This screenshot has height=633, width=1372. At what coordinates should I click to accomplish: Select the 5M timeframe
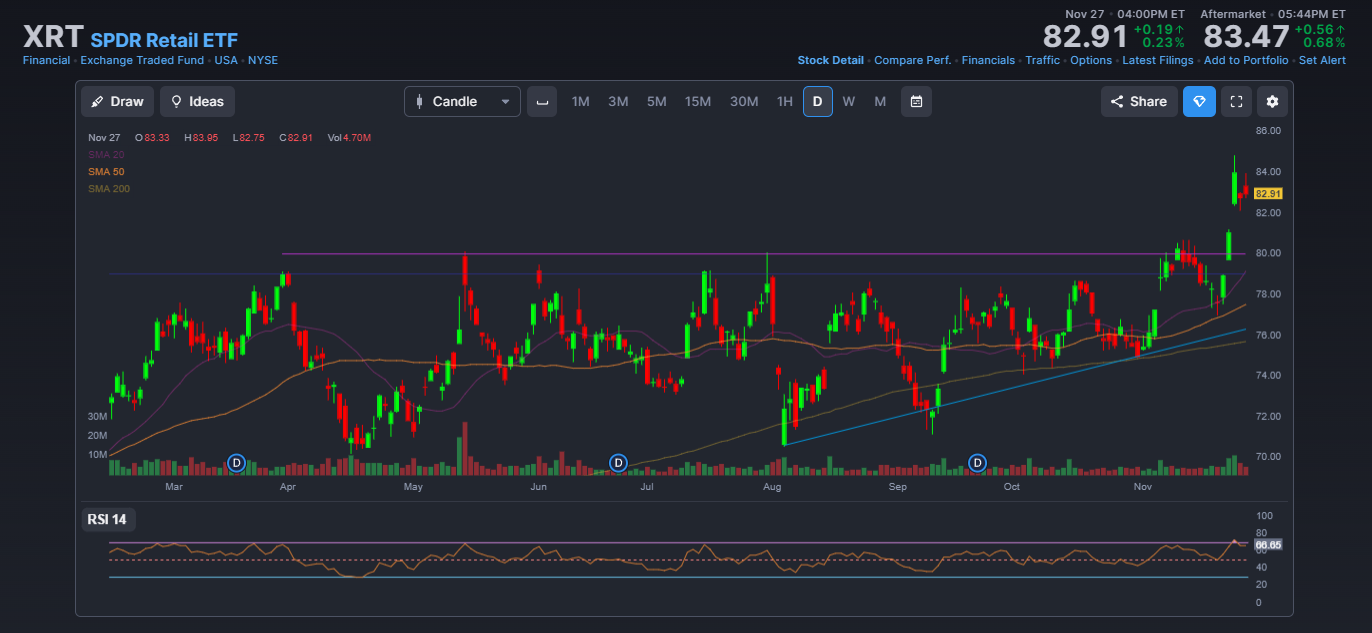click(656, 101)
